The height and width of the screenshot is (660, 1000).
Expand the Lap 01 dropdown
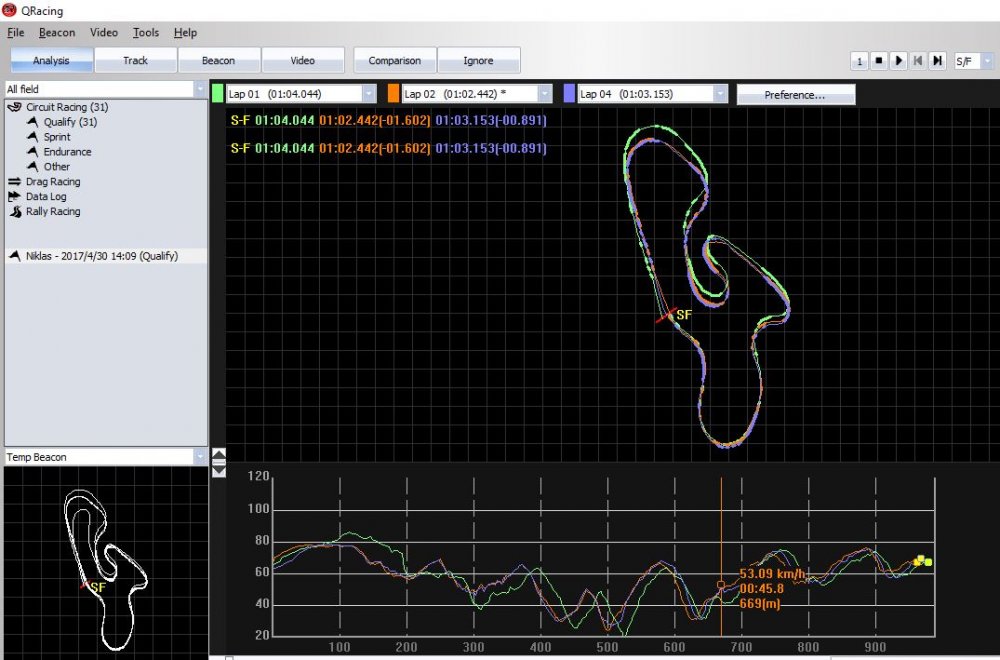pyautogui.click(x=368, y=94)
